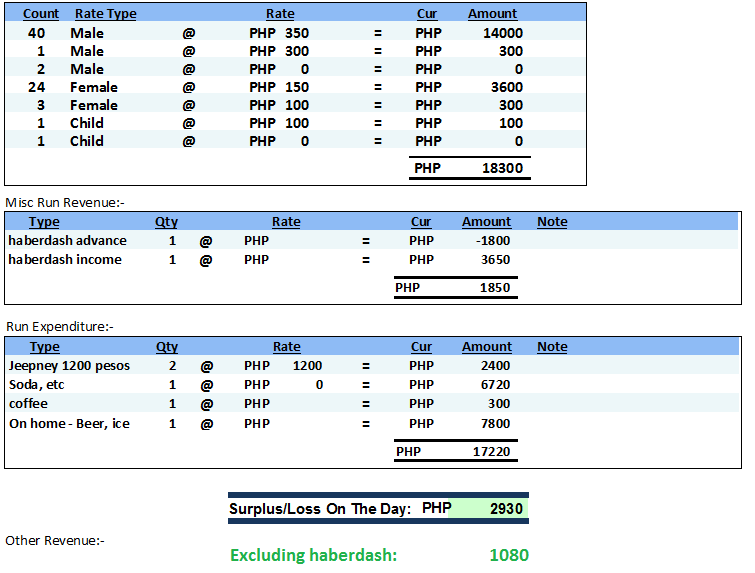Select the Count column header
This screenshot has width=755, height=573.
tap(41, 14)
